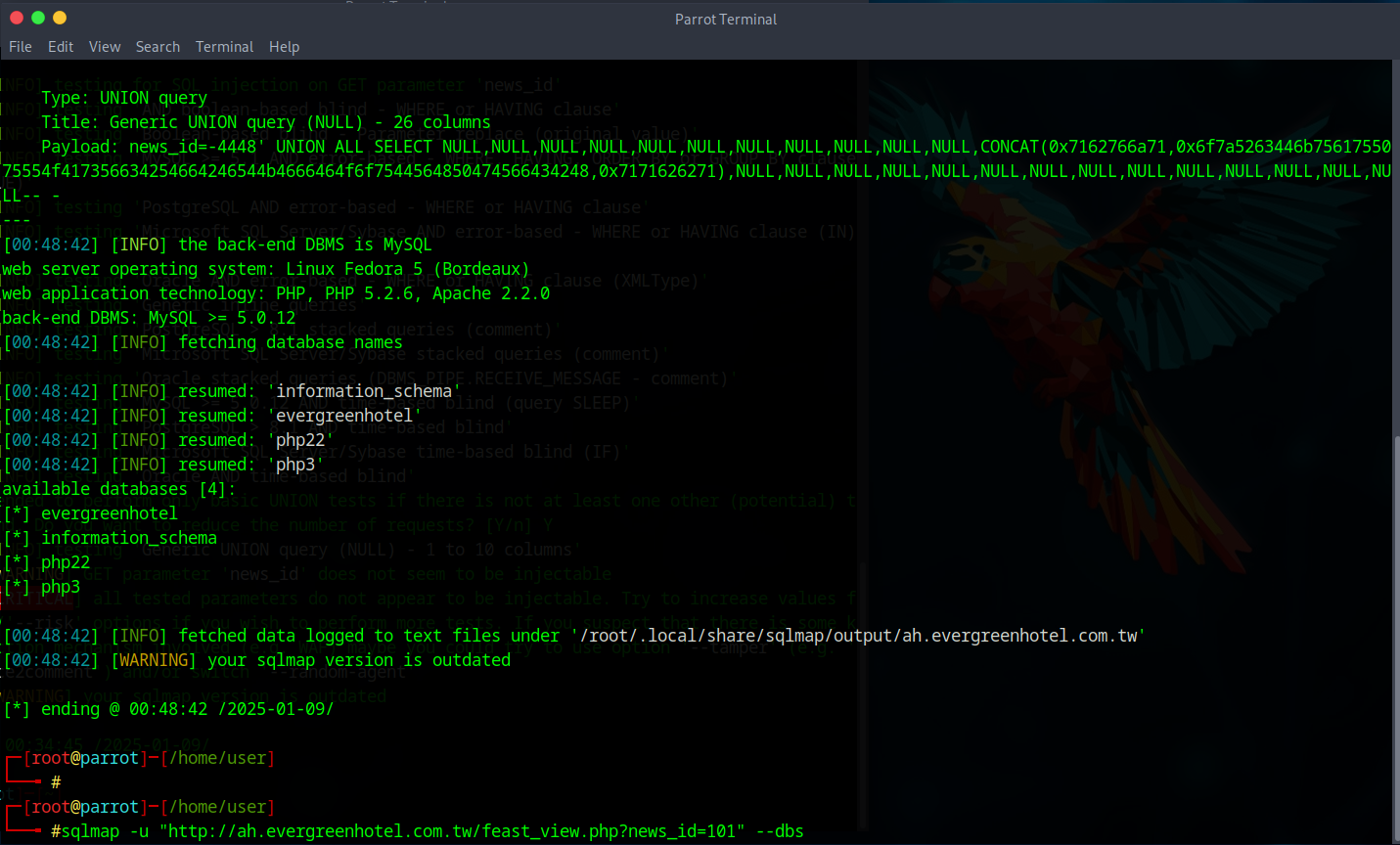
Task: Click resumed: 'php22' log line
Action: click(x=168, y=440)
